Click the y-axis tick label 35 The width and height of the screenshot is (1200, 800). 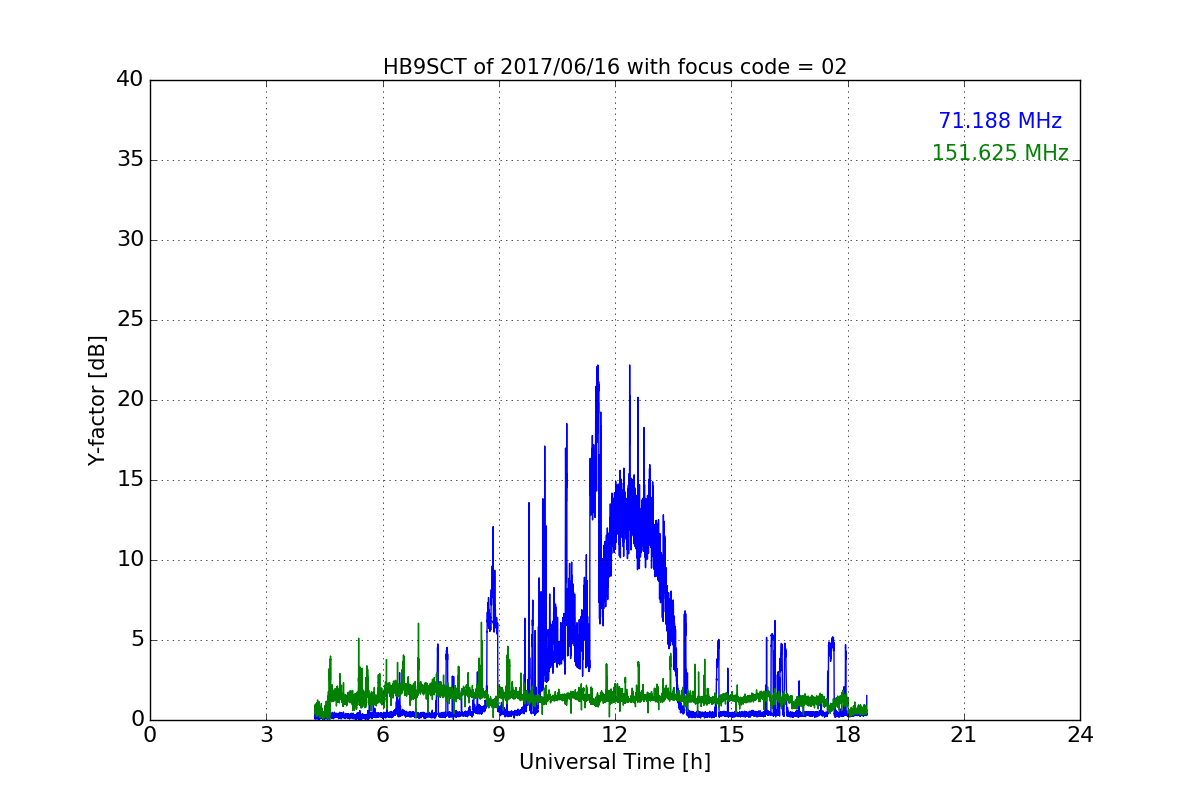point(130,160)
